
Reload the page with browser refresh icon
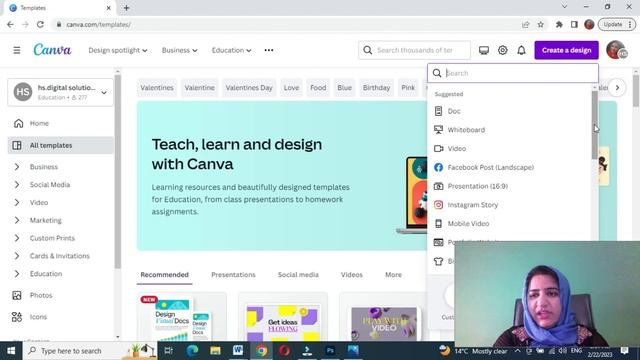tap(40, 24)
